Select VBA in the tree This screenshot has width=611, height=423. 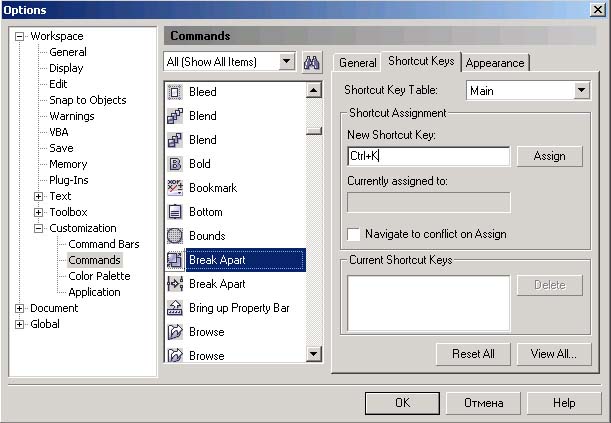tap(59, 132)
